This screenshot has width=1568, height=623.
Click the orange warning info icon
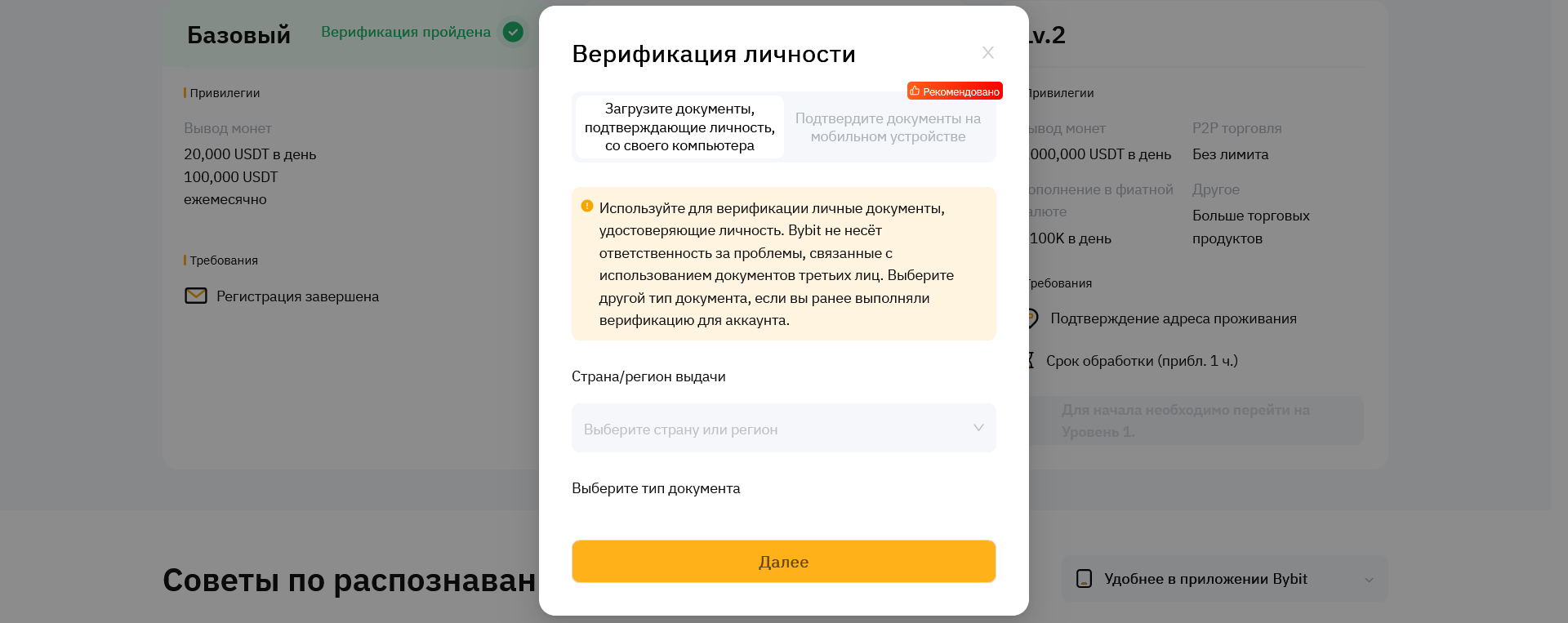pyautogui.click(x=586, y=207)
